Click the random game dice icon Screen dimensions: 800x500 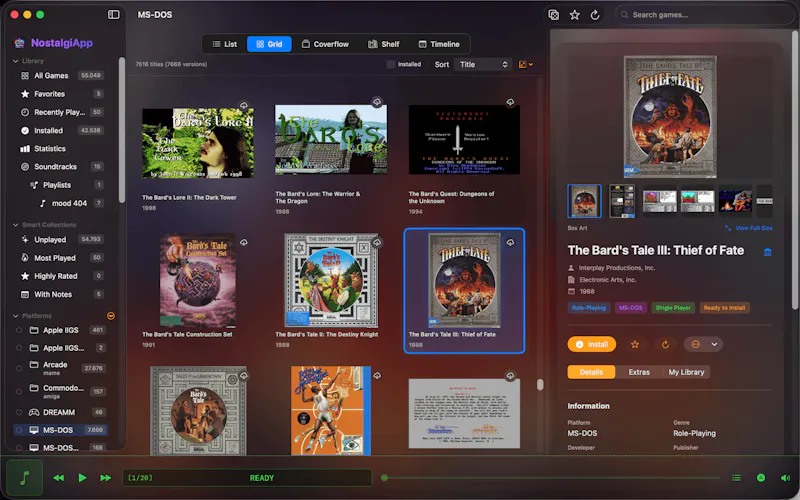tap(554, 15)
